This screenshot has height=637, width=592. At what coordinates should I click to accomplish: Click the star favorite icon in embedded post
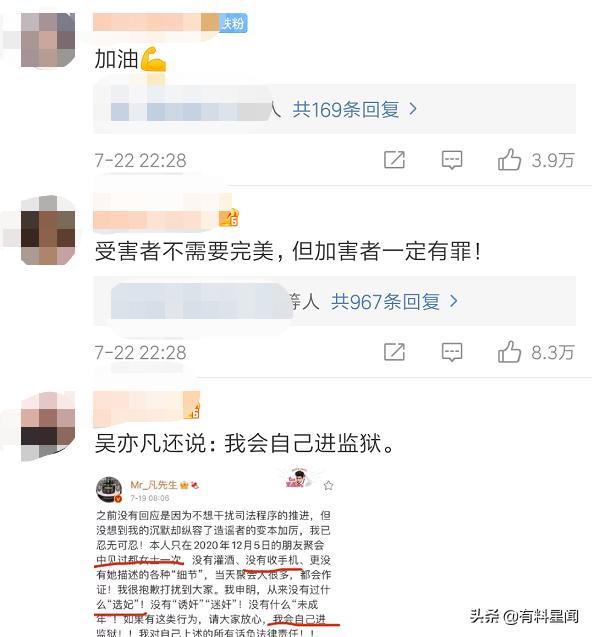328,485
